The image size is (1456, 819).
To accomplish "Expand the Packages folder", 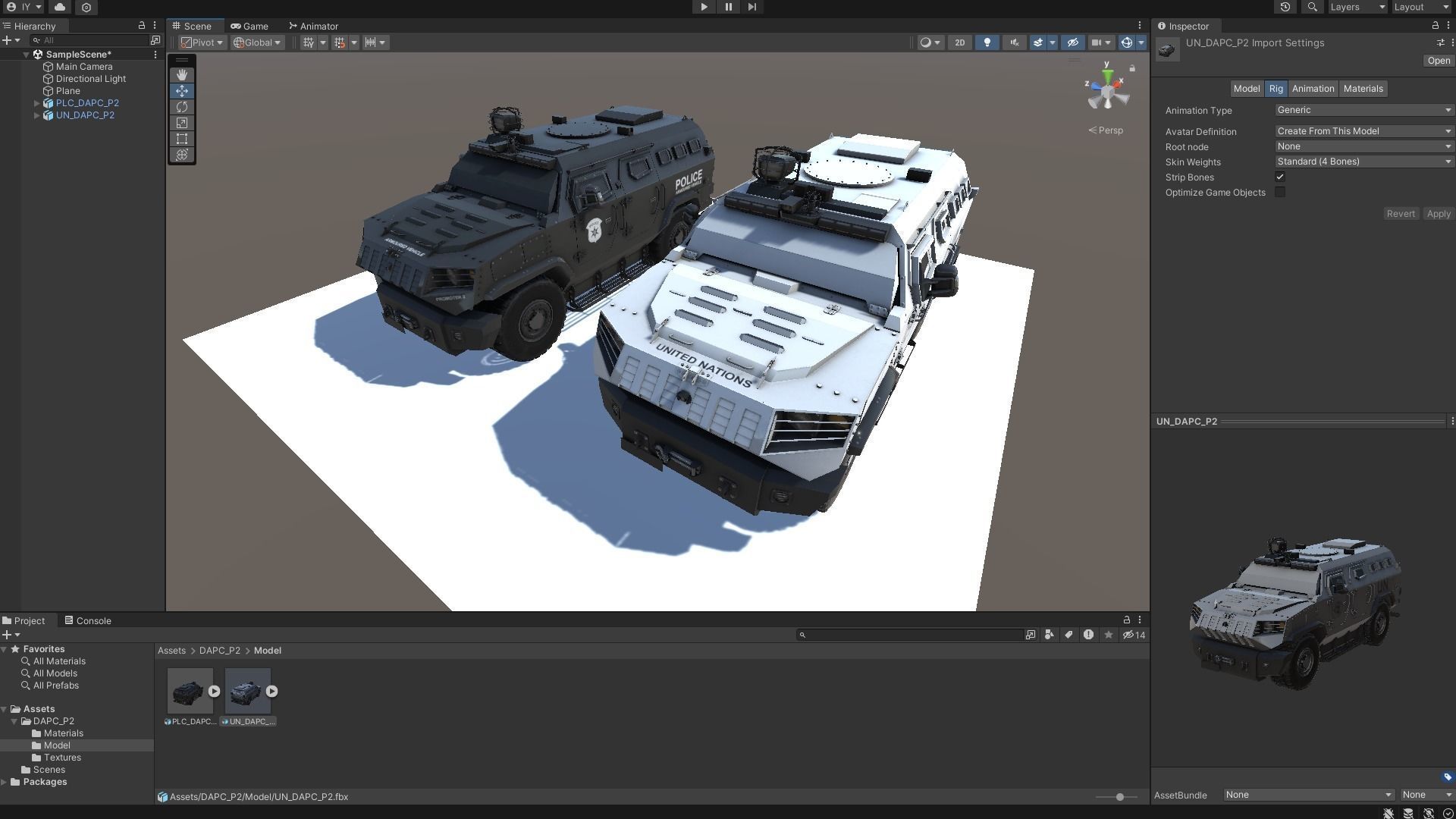I will (x=5, y=782).
